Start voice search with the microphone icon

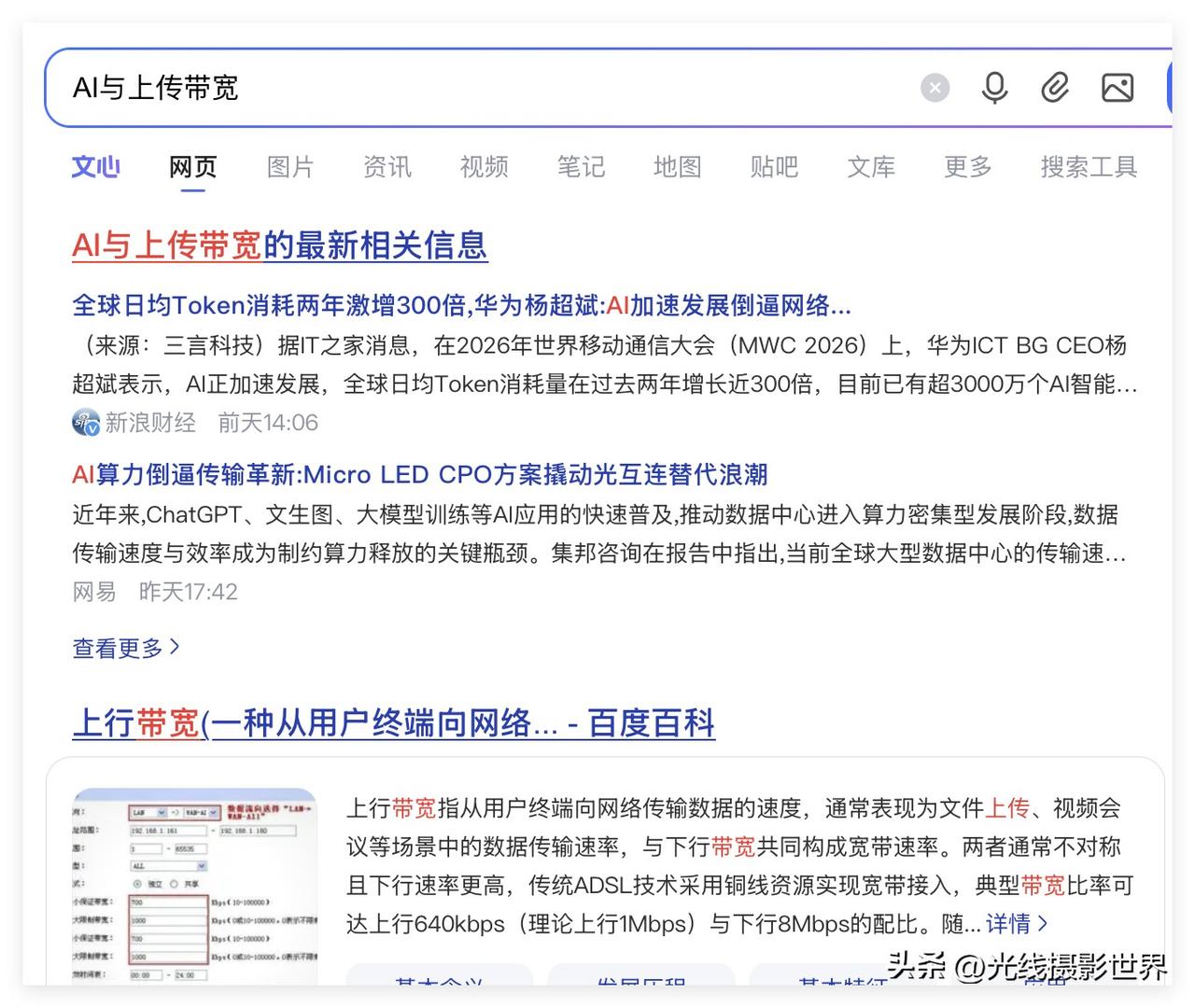(x=995, y=88)
